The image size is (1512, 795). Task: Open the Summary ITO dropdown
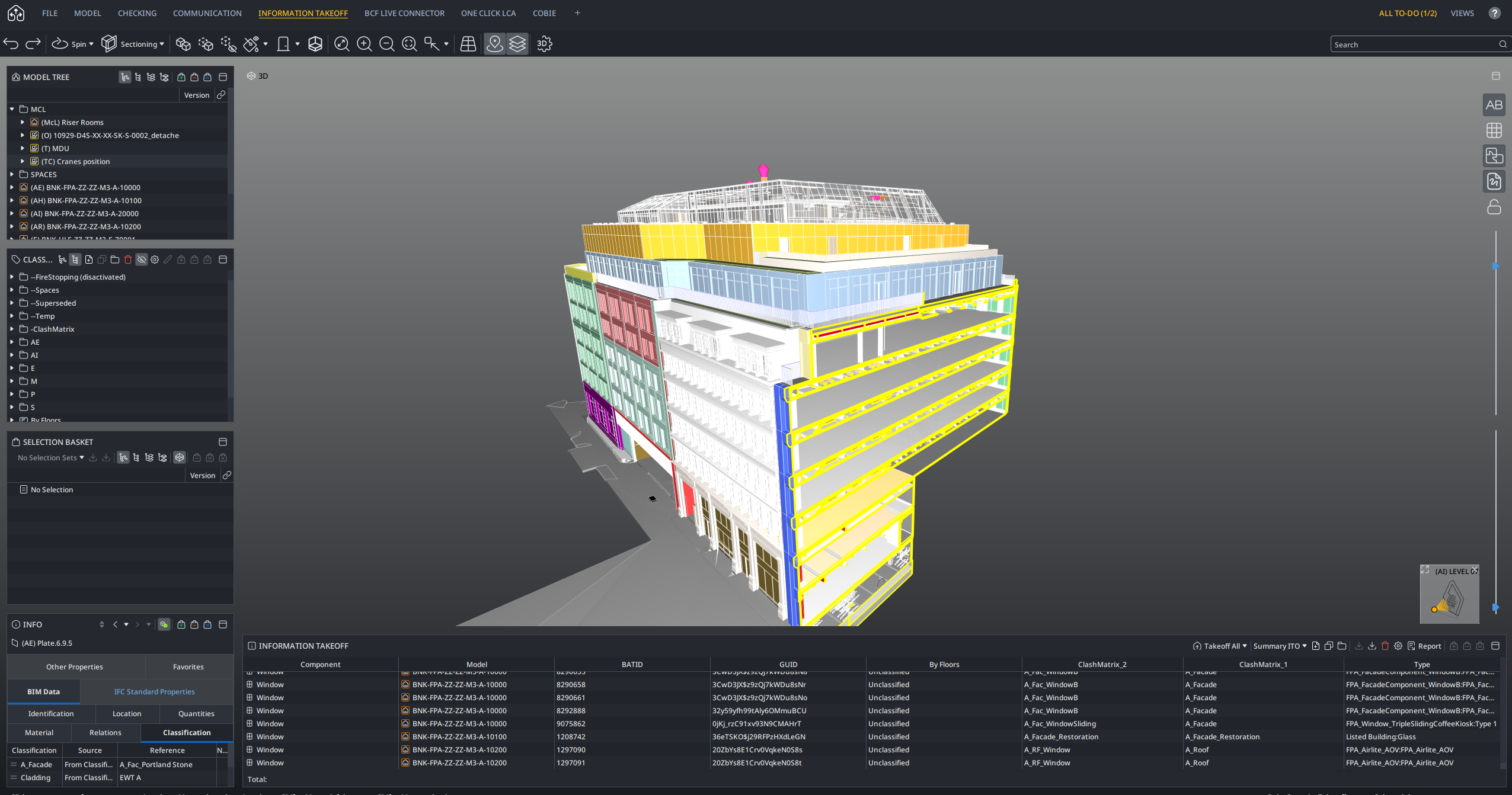tap(1280, 646)
